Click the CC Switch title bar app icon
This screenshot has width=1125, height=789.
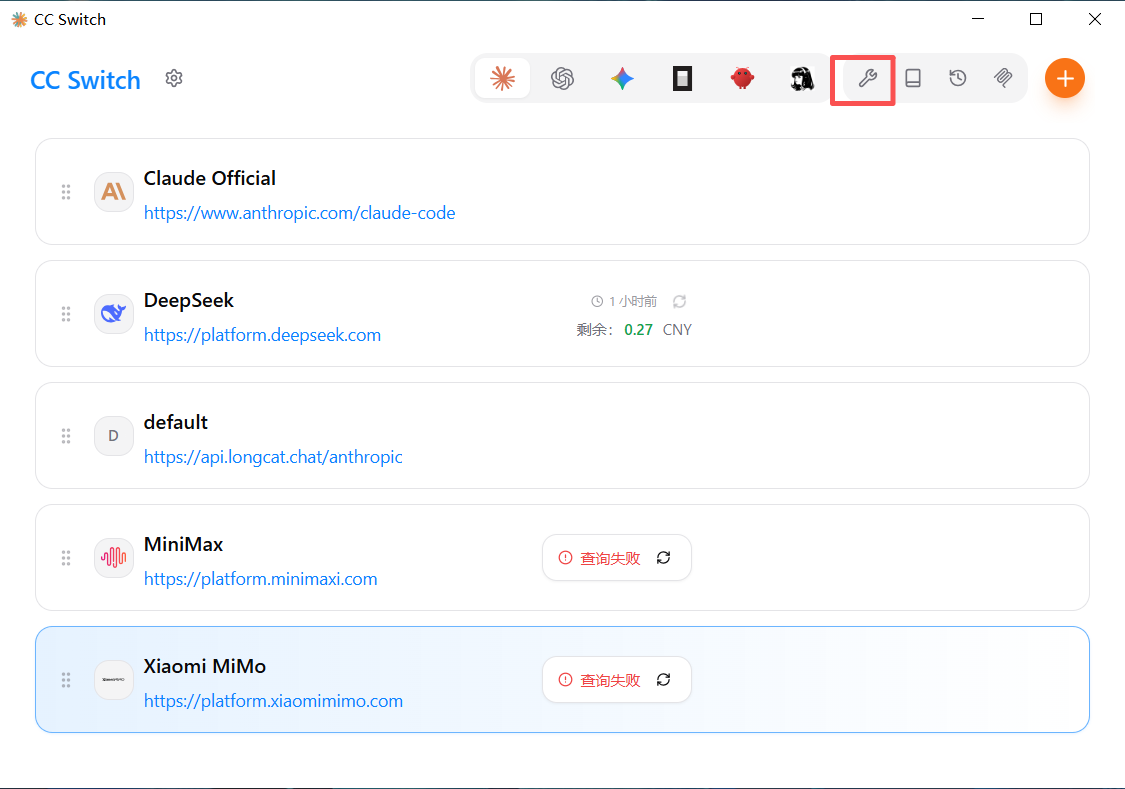coord(19,19)
